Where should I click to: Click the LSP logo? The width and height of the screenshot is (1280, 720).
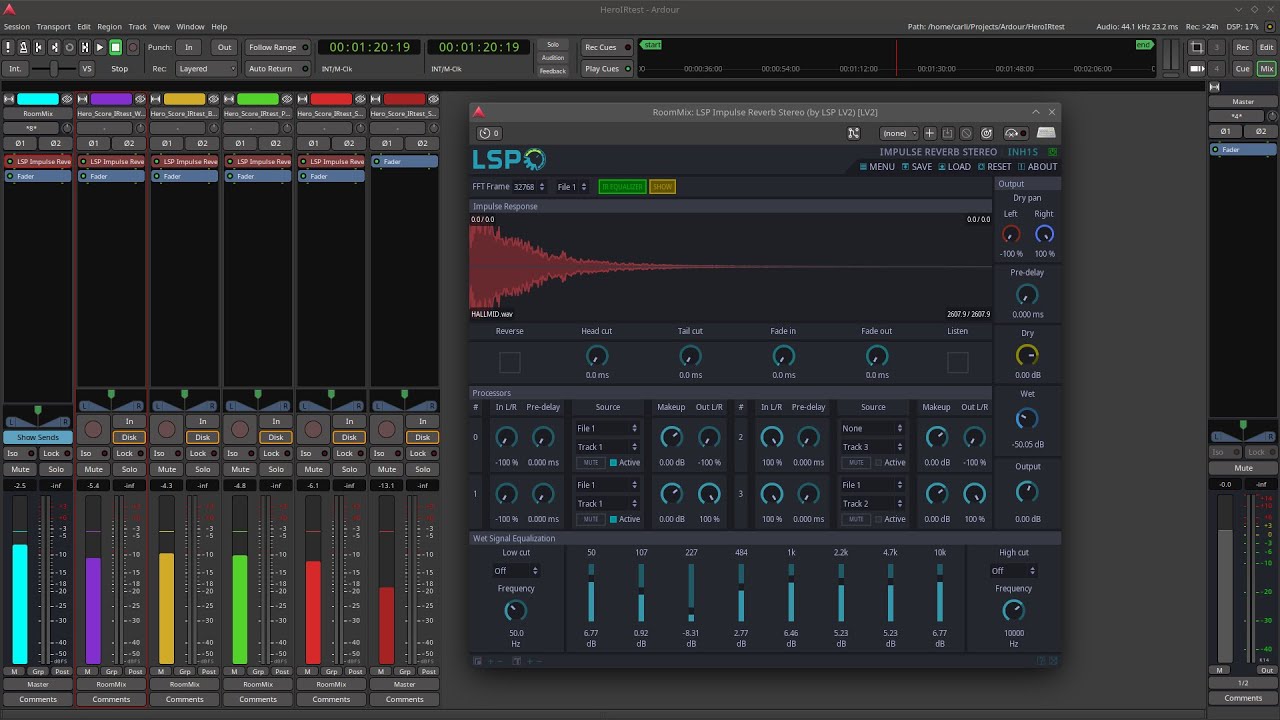(x=509, y=159)
